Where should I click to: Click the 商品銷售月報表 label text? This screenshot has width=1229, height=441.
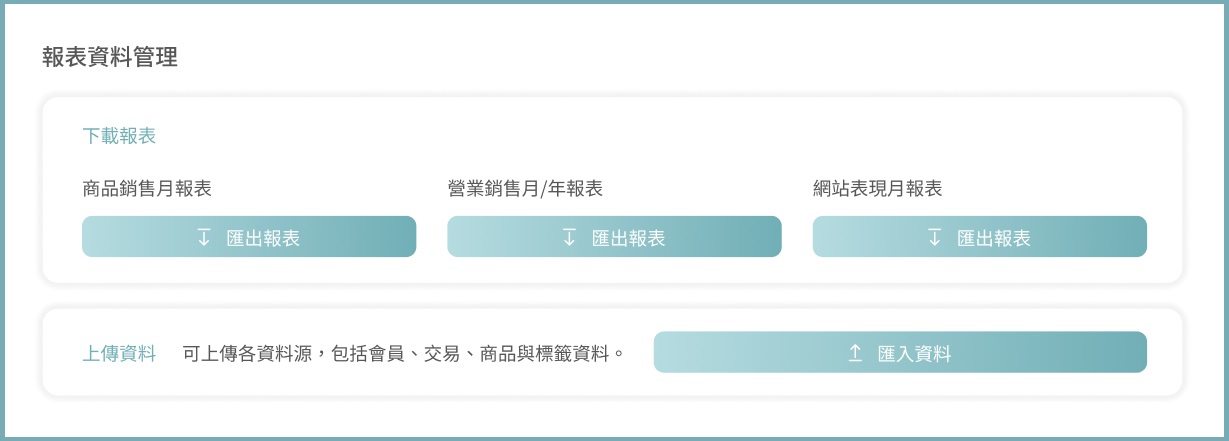146,188
